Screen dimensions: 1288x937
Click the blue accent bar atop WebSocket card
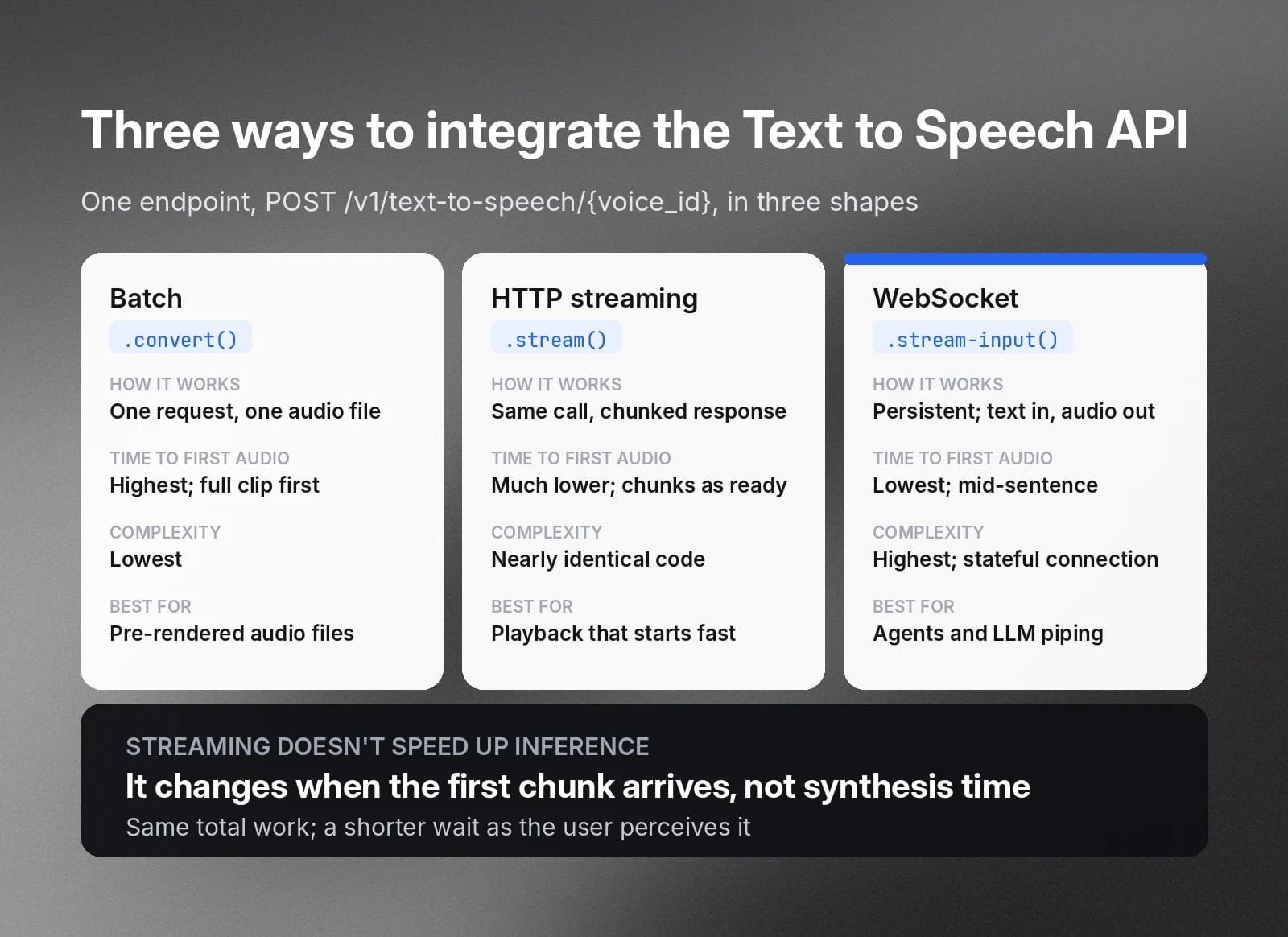(1025, 258)
